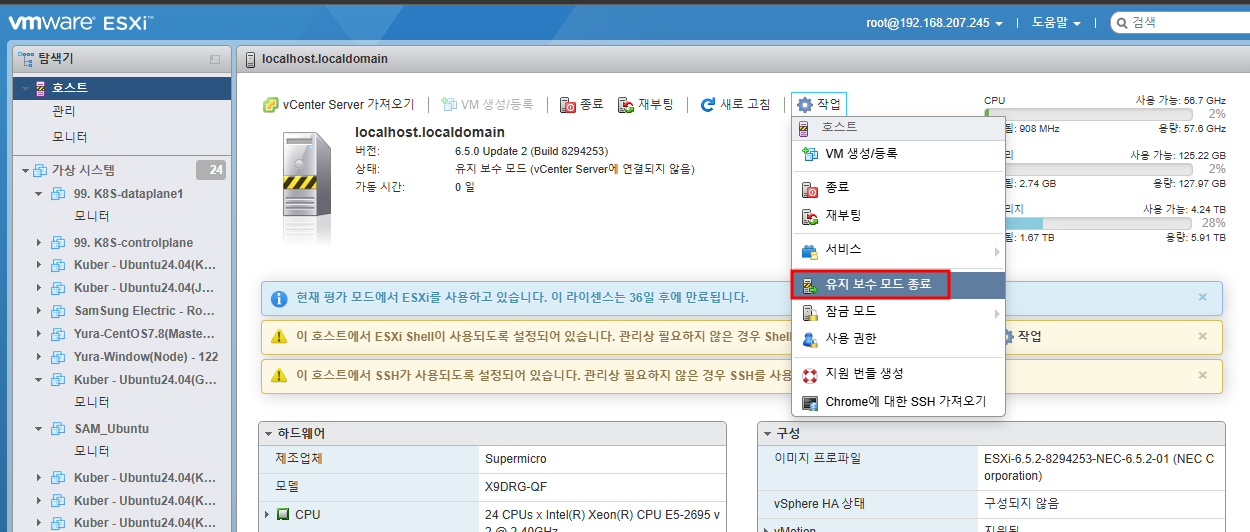Viewport: 1250px width, 532px height.
Task: Refresh with the 새로 고침 button
Action: 735,104
